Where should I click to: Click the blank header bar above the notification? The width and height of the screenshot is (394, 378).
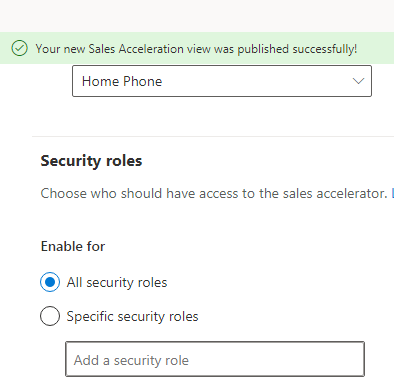tap(197, 16)
